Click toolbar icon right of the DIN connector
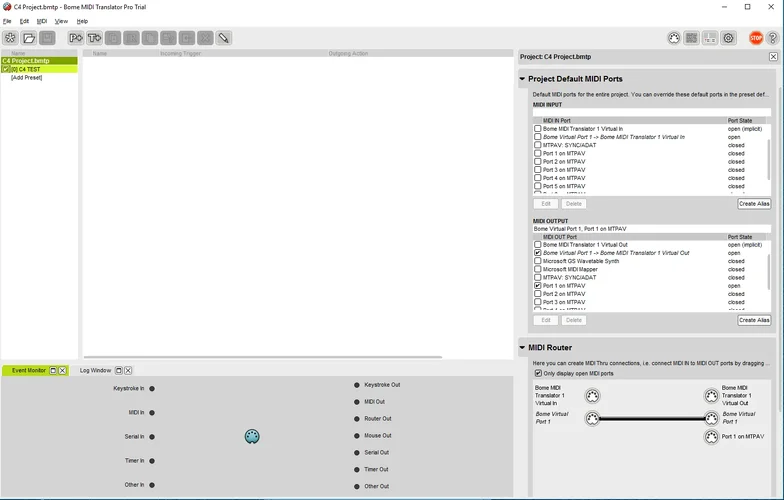This screenshot has height=500, width=784. coord(692,38)
